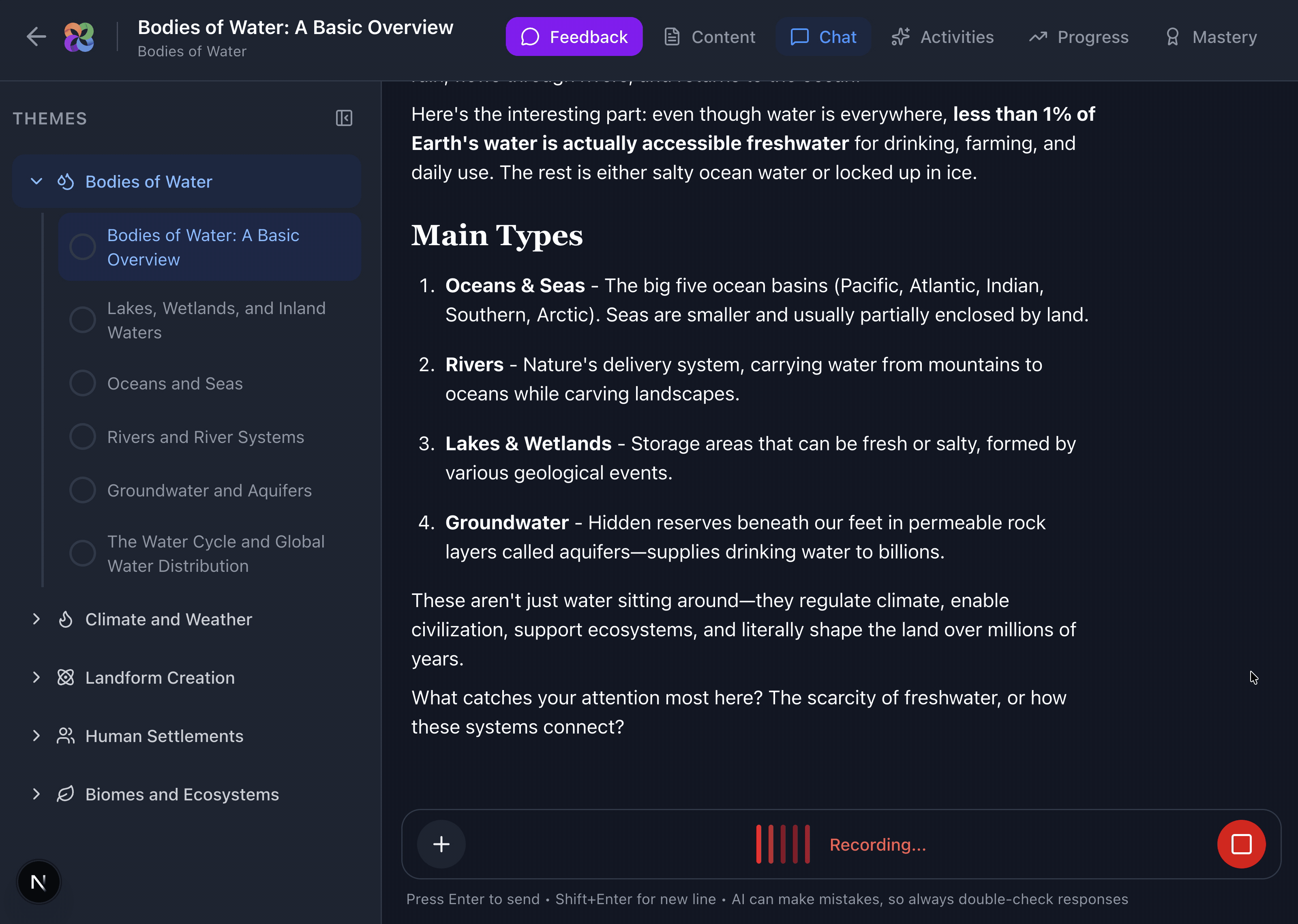Screen dimensions: 1298x924
Task: Click the flame icon next to Climate and Weather
Action: coord(65,620)
